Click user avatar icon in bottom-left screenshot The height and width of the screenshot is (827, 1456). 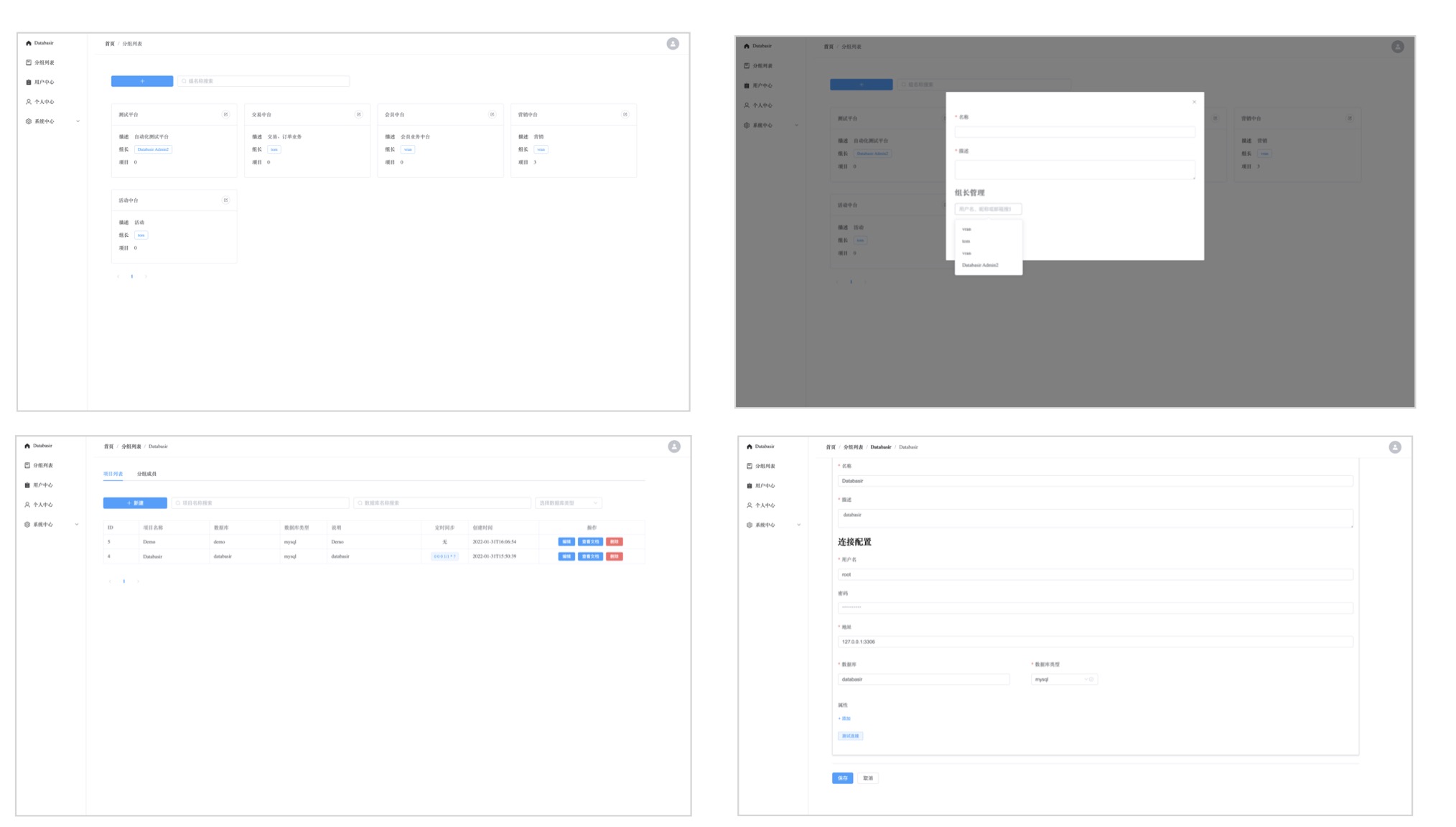click(x=673, y=447)
